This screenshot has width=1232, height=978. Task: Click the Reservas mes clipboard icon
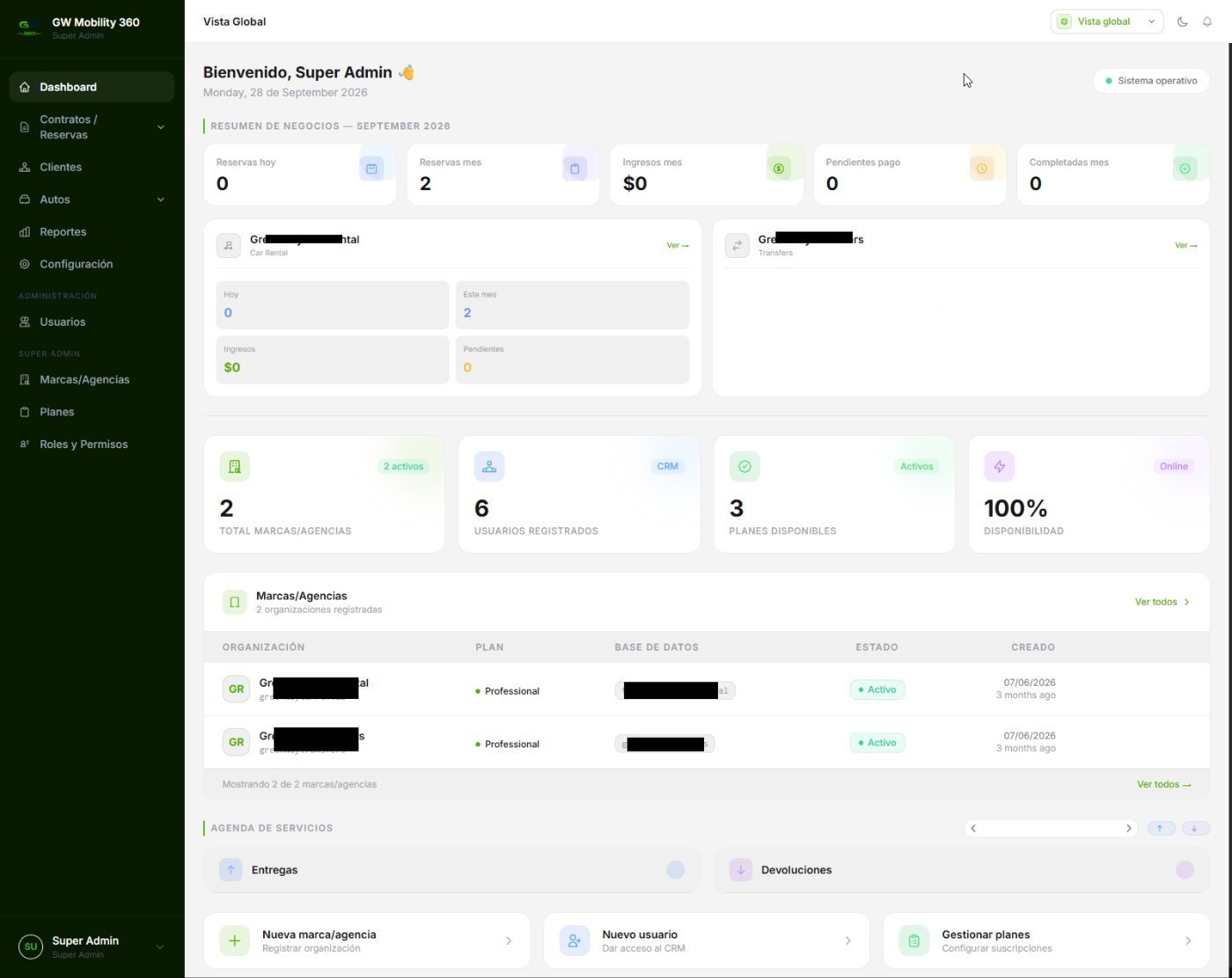tap(575, 168)
